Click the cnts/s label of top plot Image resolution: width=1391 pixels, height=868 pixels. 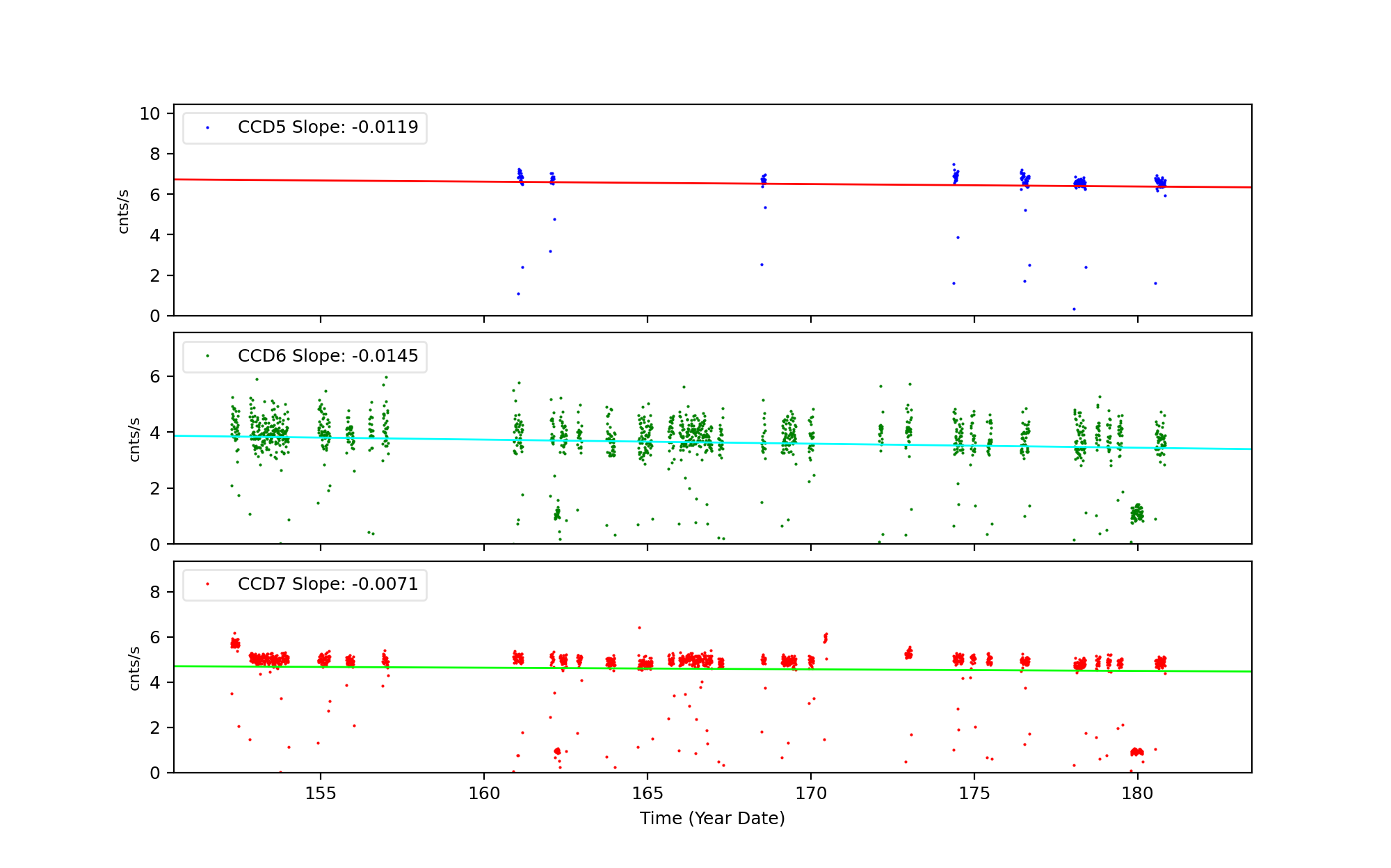tap(124, 211)
